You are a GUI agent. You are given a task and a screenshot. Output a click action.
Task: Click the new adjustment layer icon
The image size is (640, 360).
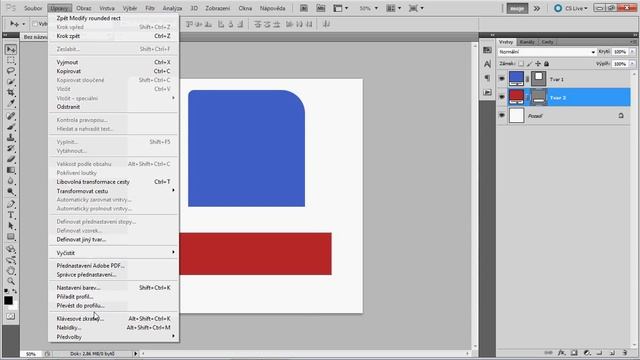click(x=587, y=353)
